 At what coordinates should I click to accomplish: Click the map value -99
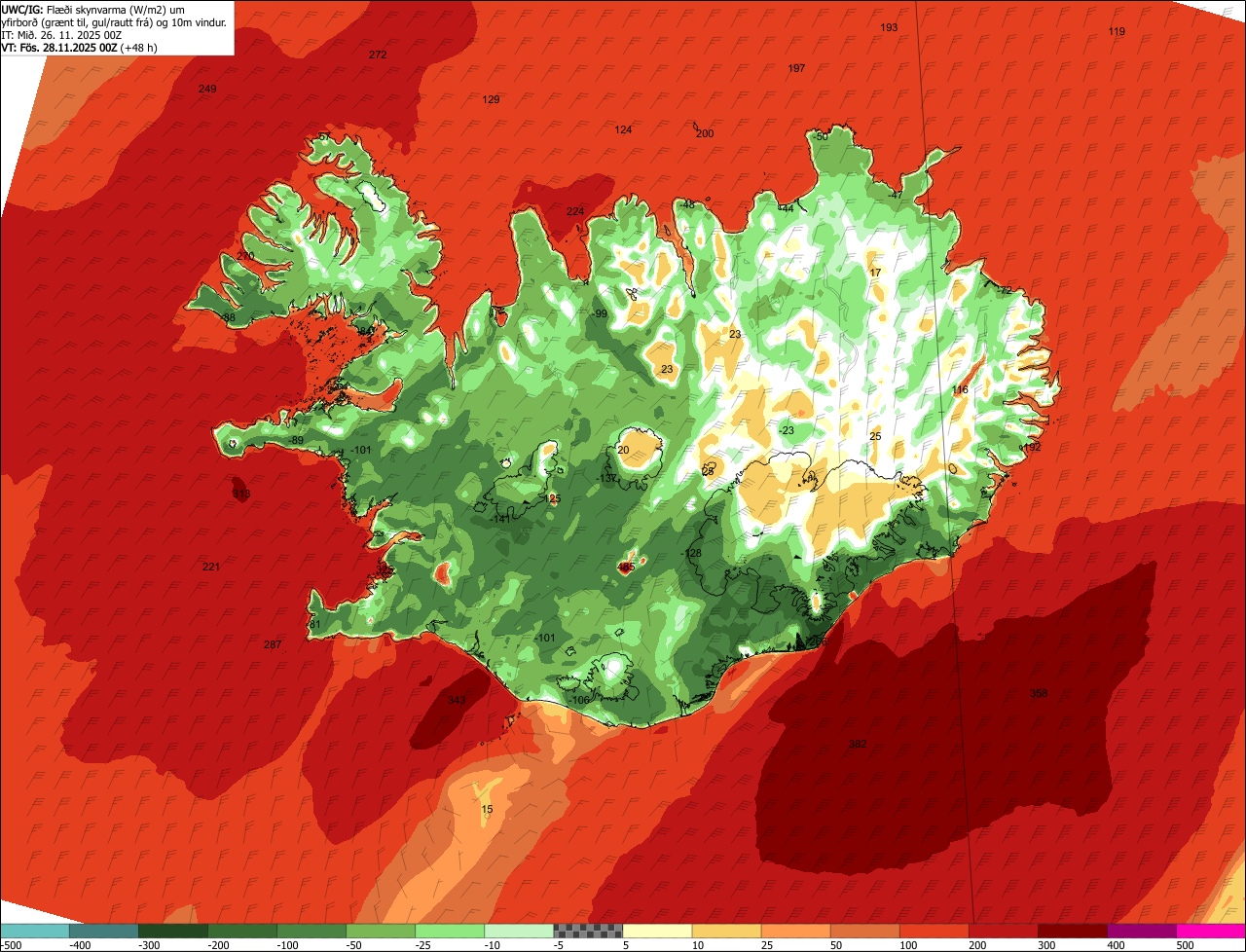coord(600,313)
